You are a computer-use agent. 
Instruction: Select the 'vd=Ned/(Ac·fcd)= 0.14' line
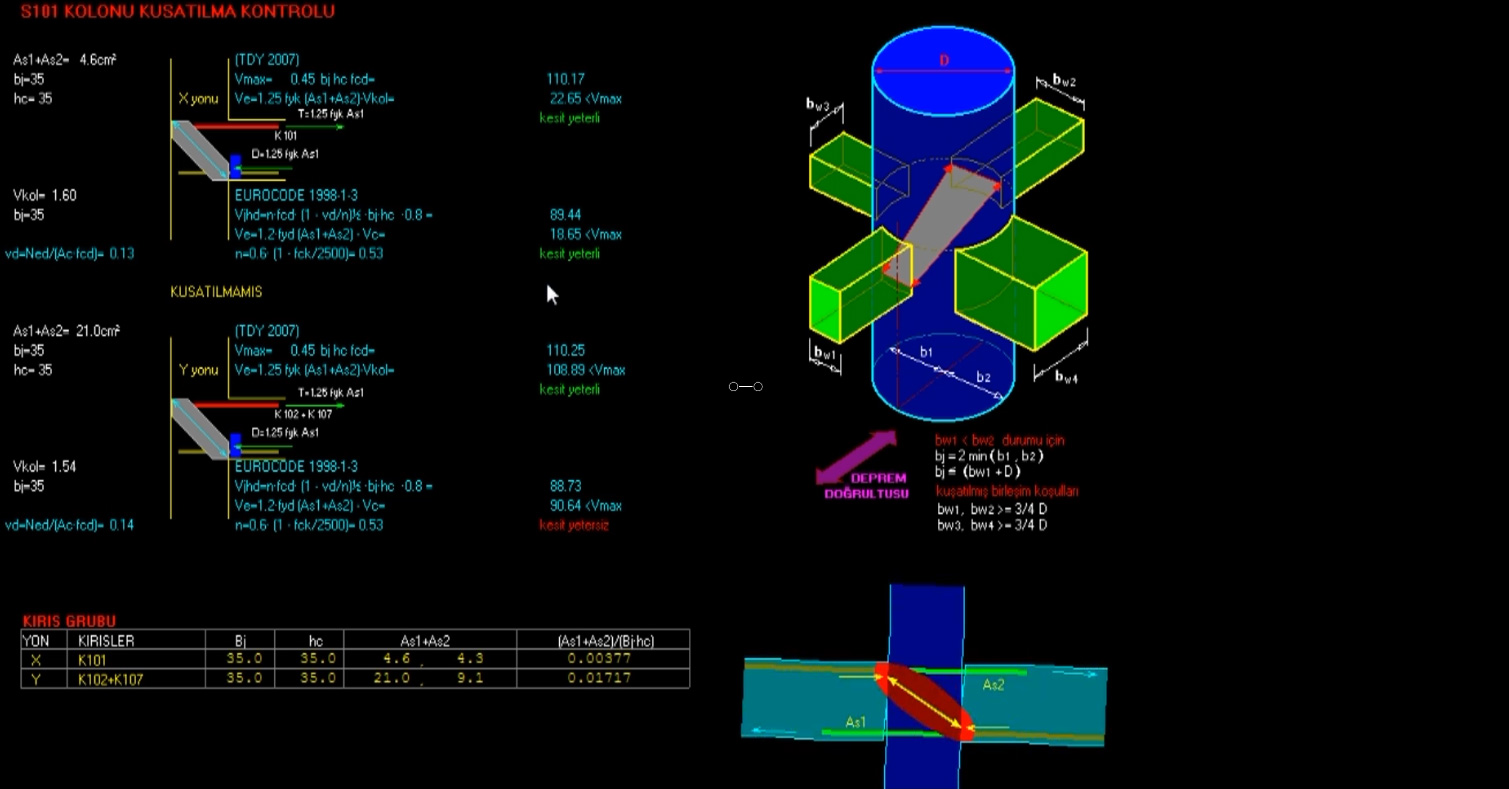click(70, 525)
